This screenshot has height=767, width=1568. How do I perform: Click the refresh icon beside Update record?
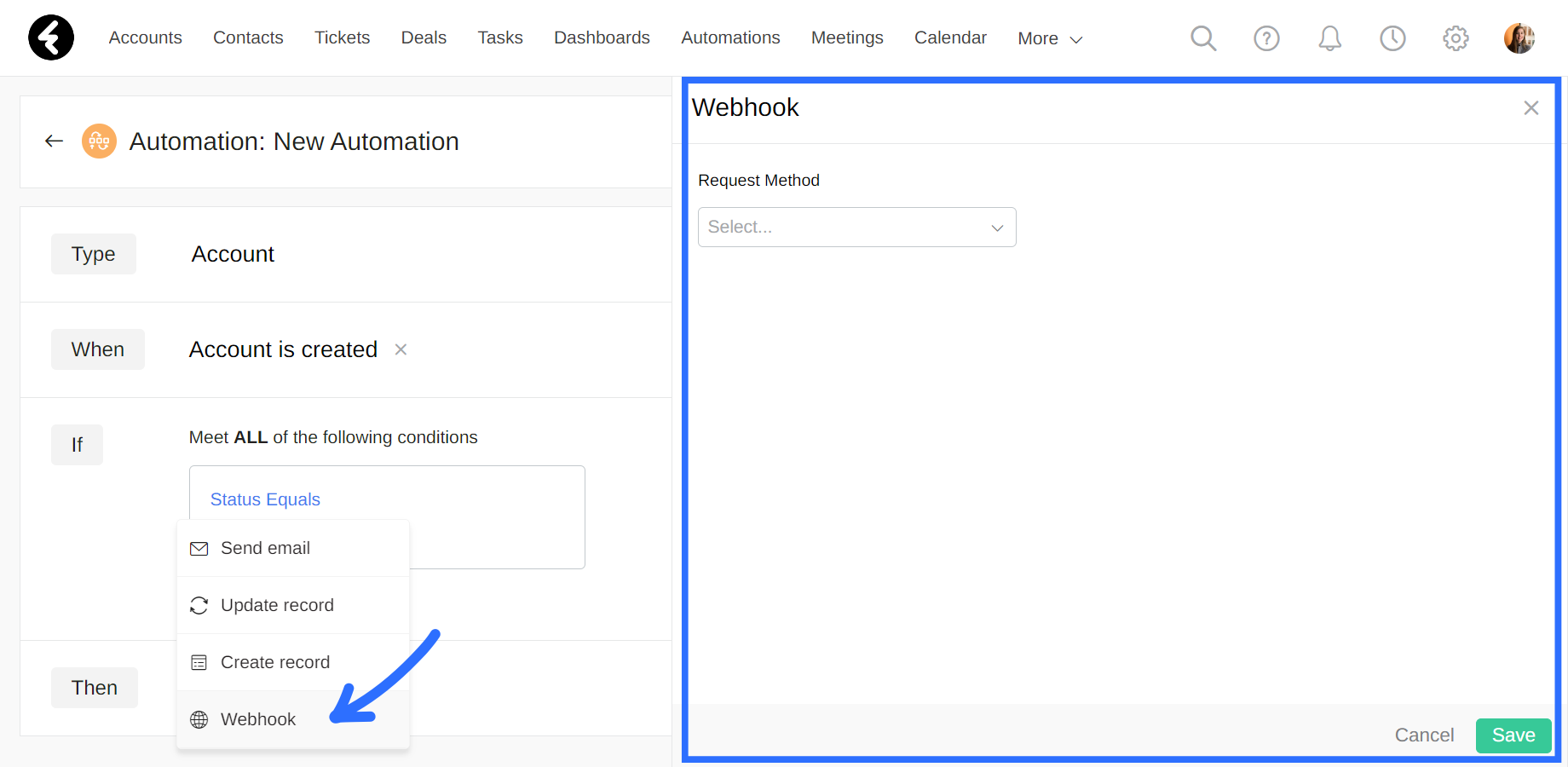coord(199,606)
